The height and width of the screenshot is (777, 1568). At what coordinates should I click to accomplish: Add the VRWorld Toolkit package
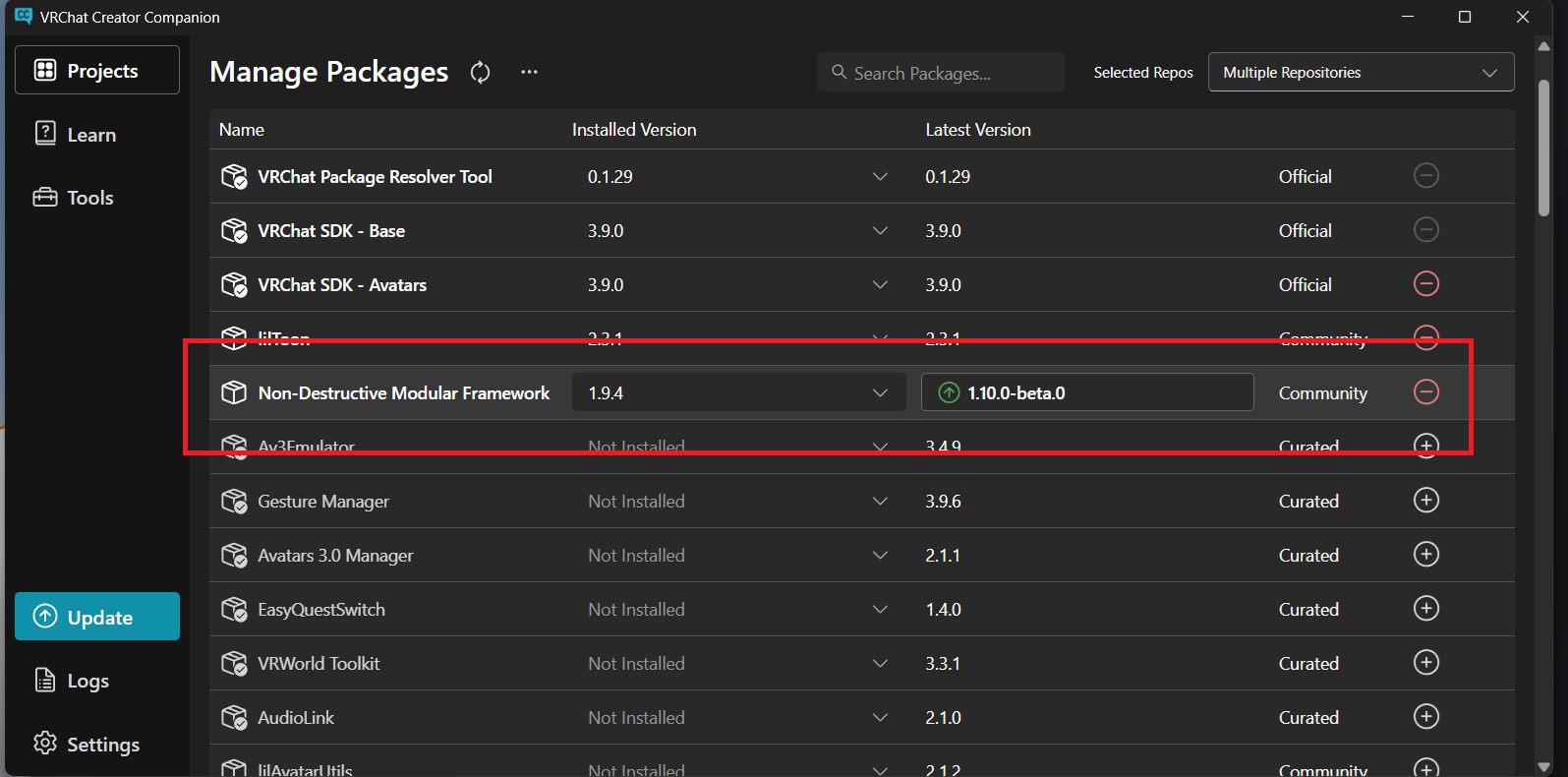coord(1425,663)
